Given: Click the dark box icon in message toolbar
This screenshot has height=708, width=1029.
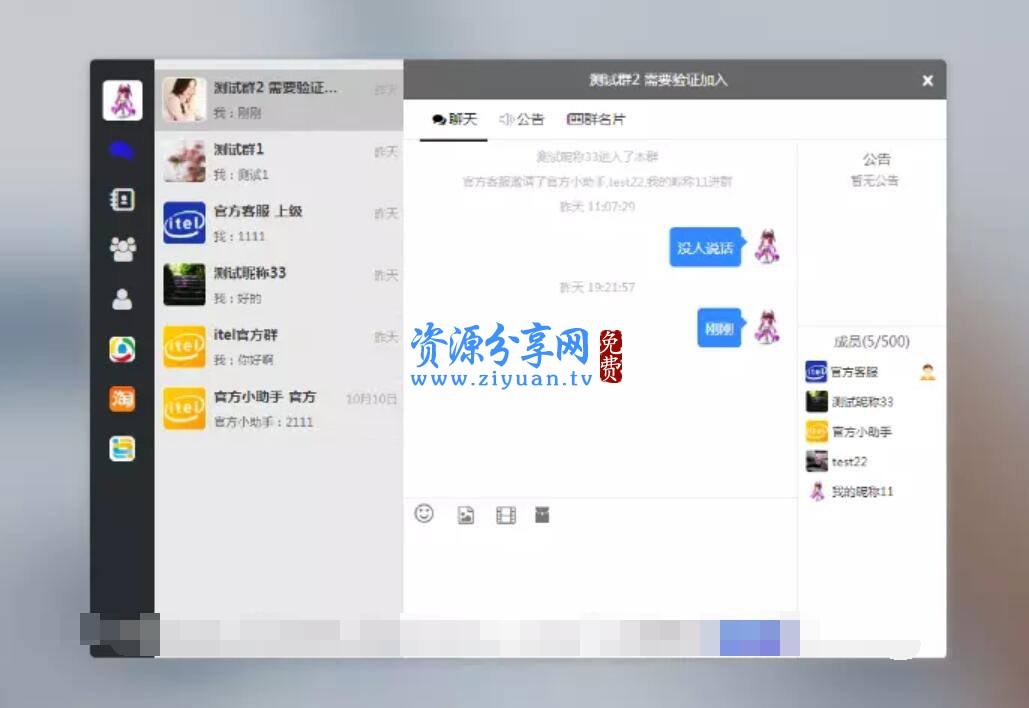Looking at the screenshot, I should 542,514.
